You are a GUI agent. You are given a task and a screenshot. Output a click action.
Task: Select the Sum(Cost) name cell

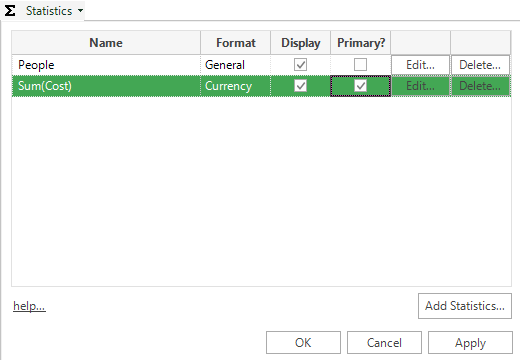(x=106, y=86)
